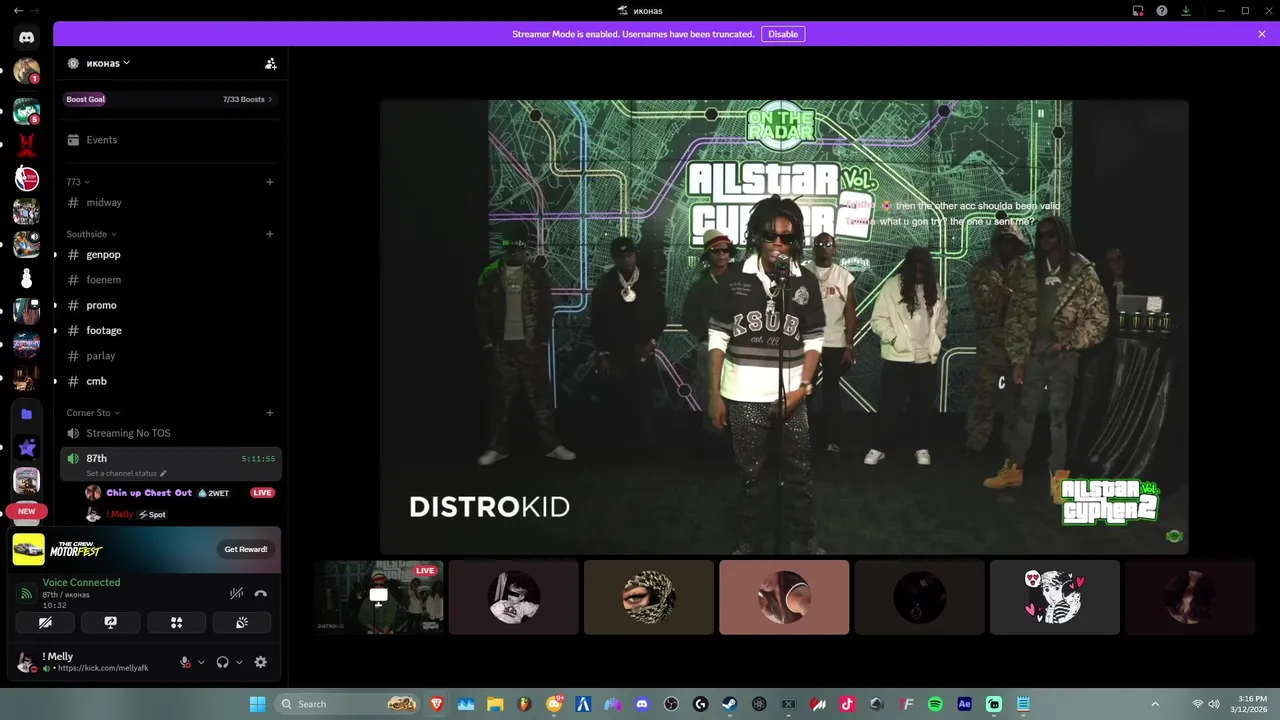The image size is (1280, 720).
Task: Select ! Melly in voice channel list
Action: tap(120, 514)
